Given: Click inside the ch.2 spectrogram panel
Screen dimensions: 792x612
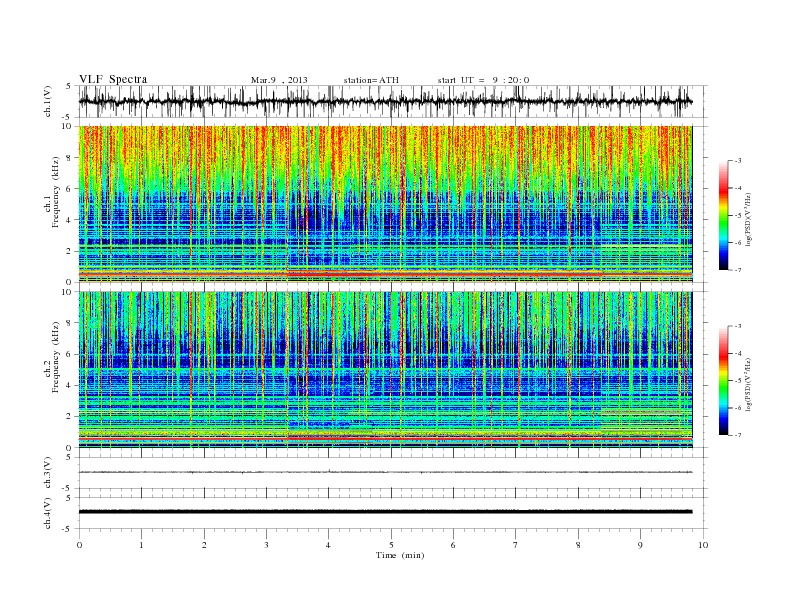Looking at the screenshot, I should pyautogui.click(x=385, y=370).
